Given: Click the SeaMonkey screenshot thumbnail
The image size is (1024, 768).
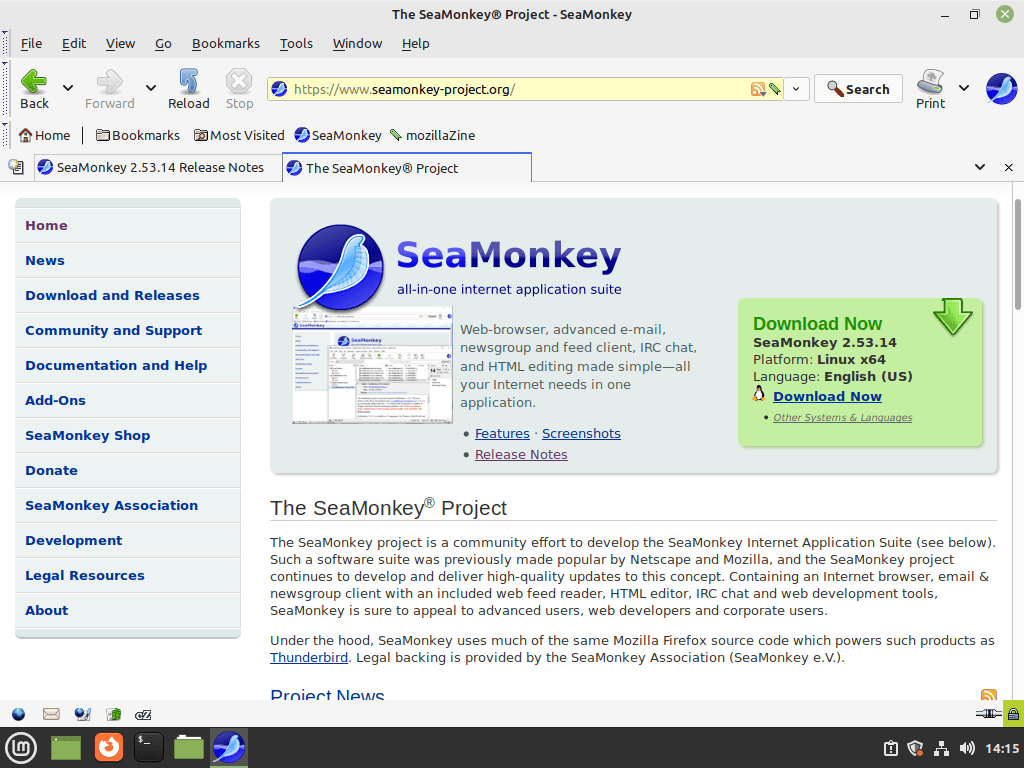Looking at the screenshot, I should click(x=372, y=366).
